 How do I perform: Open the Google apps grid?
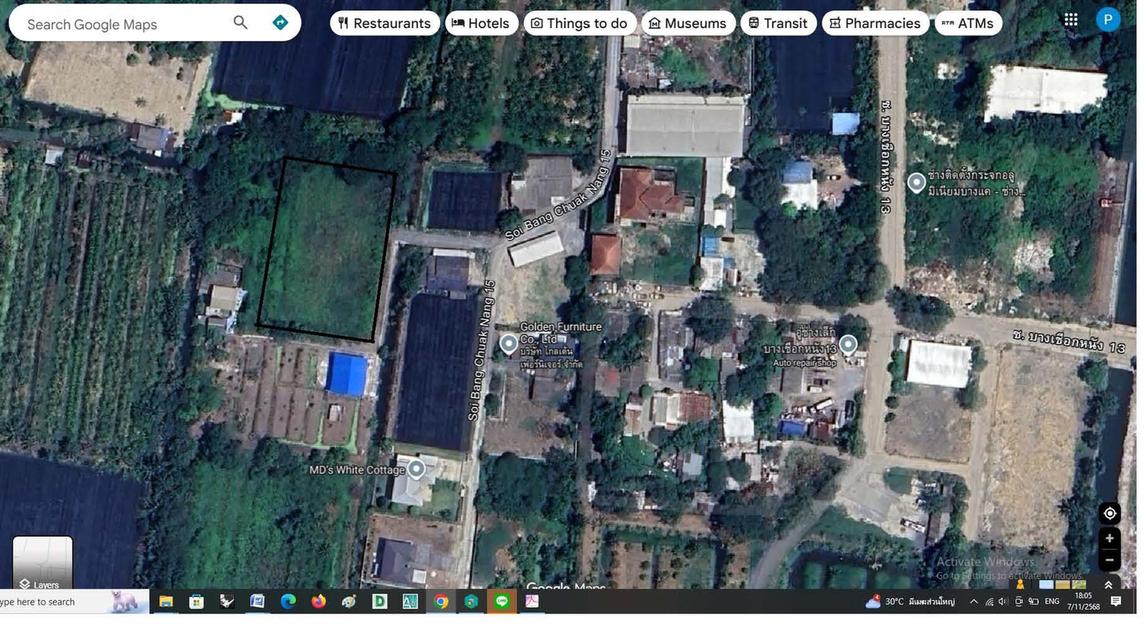(1071, 20)
